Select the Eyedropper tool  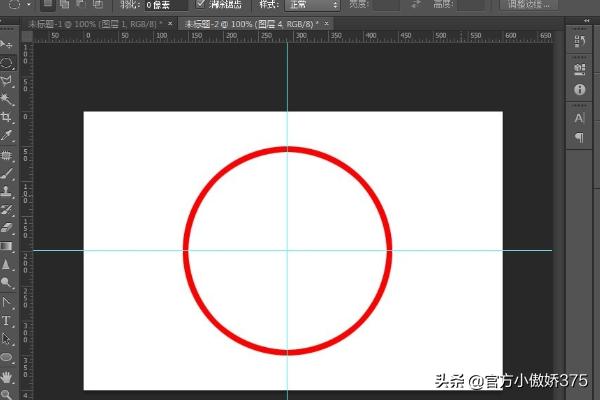(7, 135)
